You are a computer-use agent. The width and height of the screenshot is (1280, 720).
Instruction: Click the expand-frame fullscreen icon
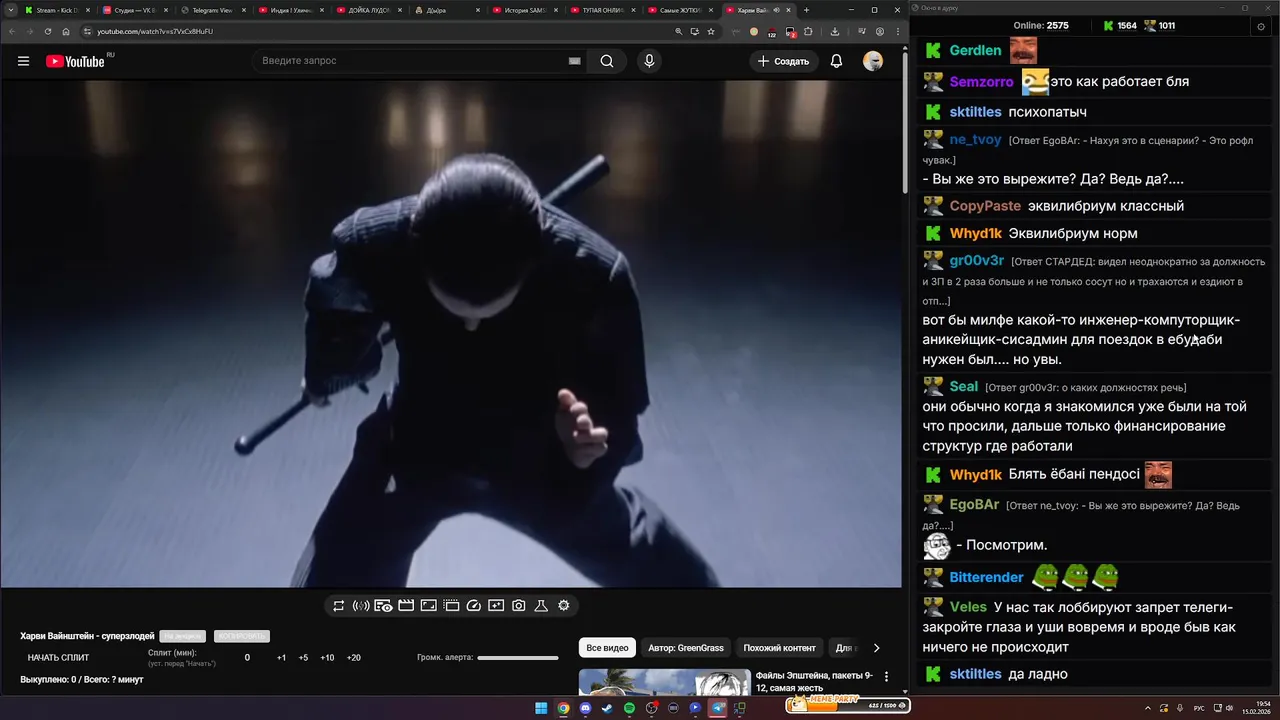(x=428, y=606)
